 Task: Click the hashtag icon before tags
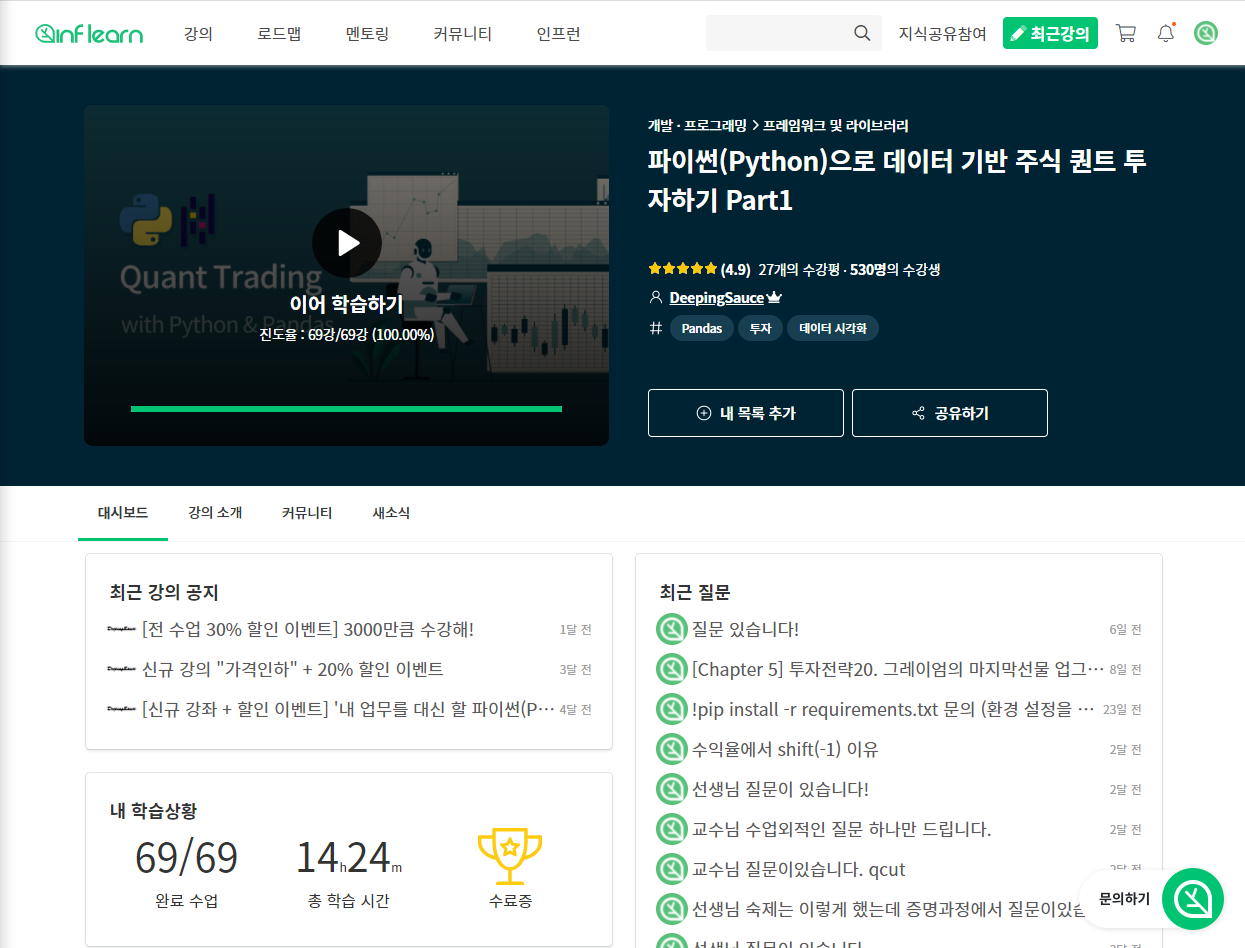656,328
